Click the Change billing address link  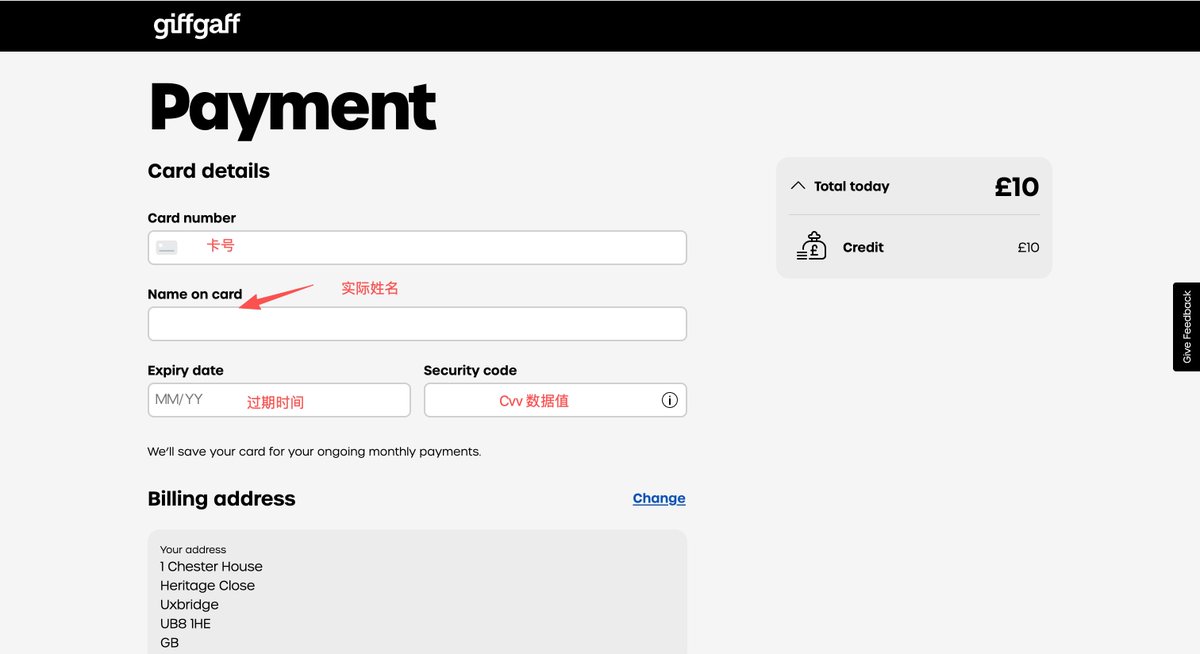659,498
